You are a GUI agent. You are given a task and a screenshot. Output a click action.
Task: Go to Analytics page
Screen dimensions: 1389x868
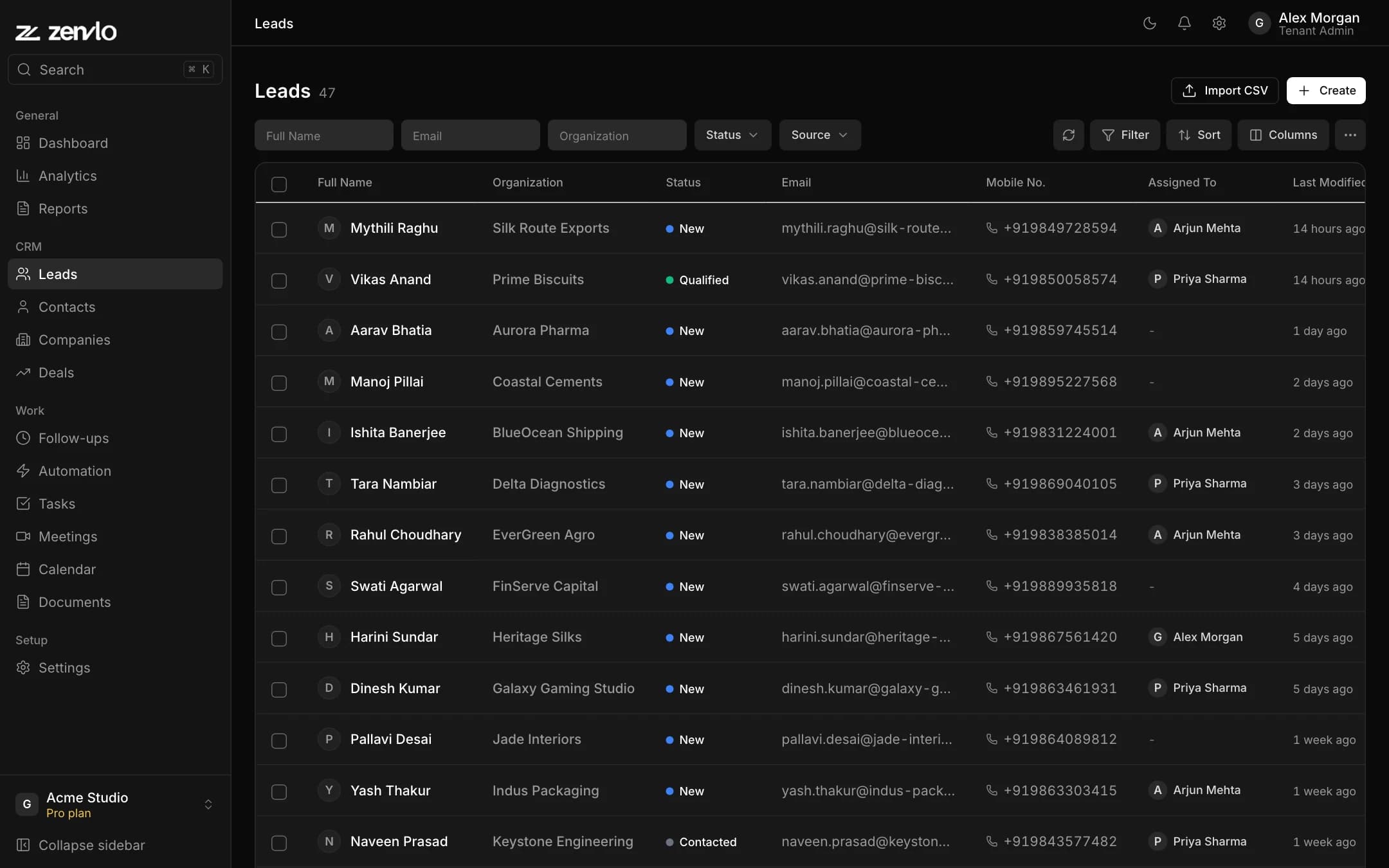tap(115, 176)
